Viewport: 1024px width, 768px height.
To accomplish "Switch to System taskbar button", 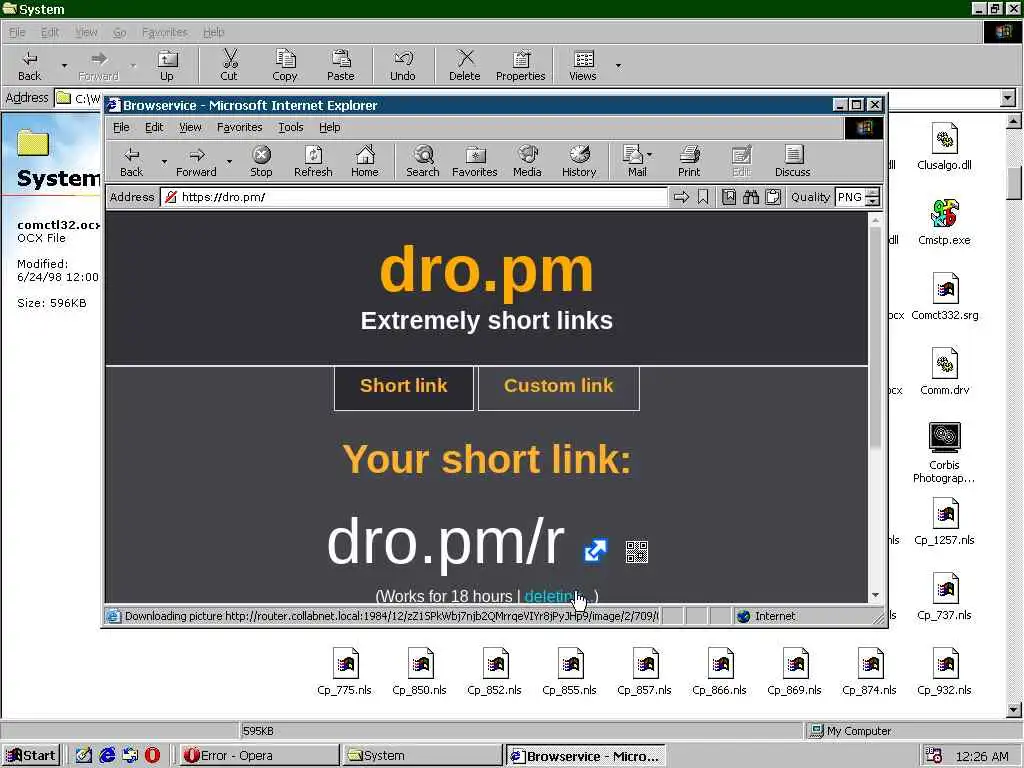I will click(421, 756).
